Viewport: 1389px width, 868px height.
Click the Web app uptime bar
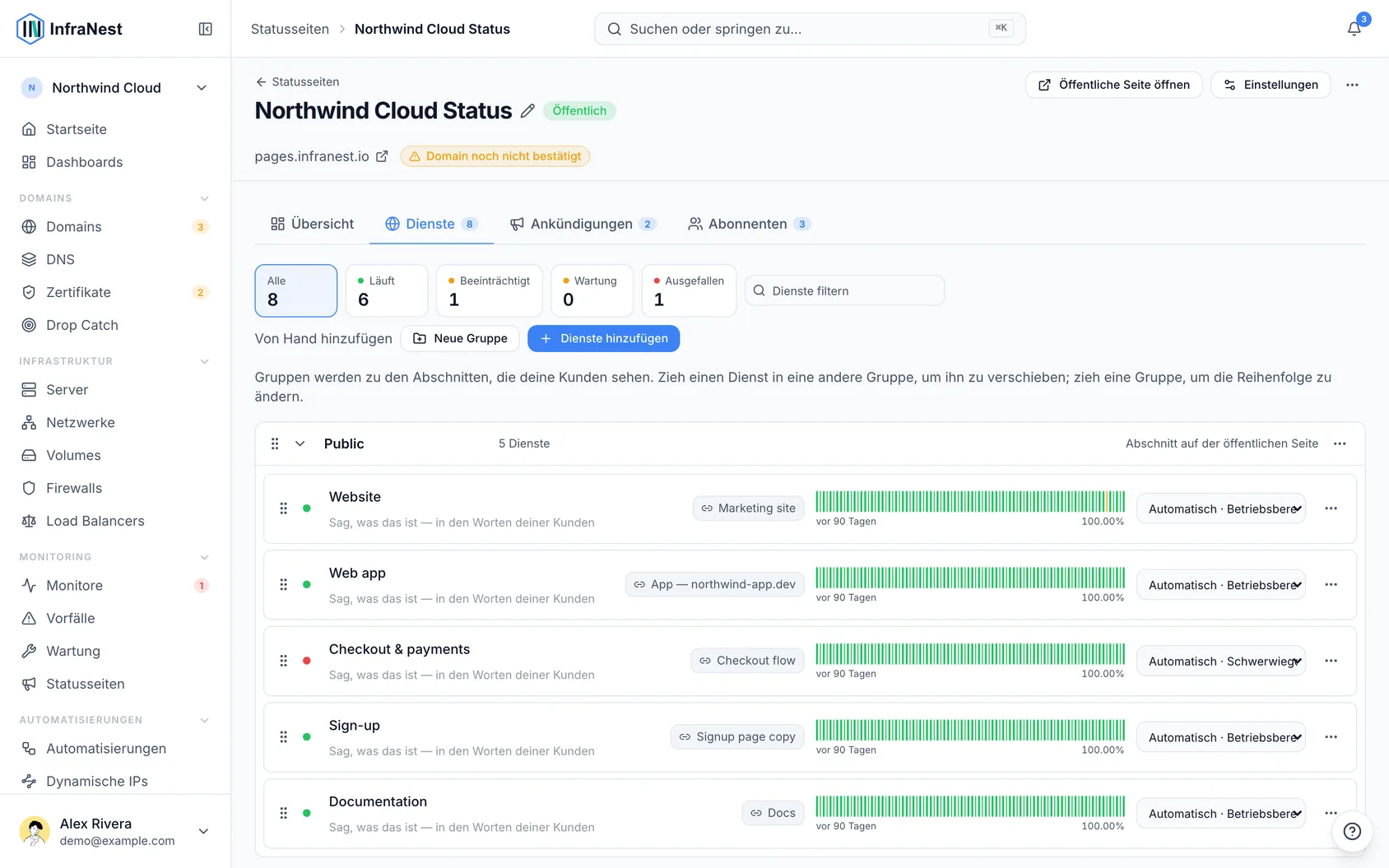click(970, 577)
